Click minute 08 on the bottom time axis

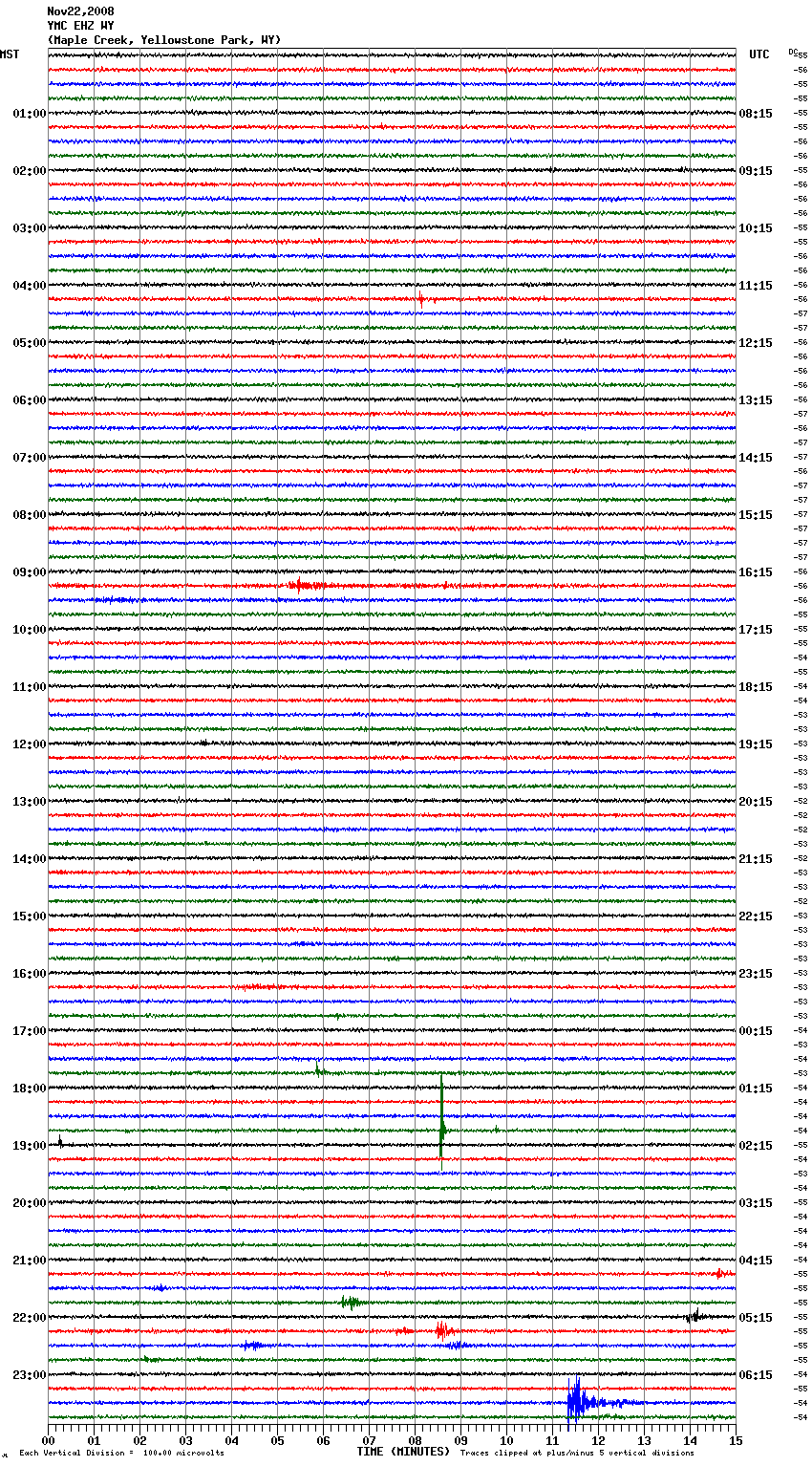click(x=415, y=1440)
